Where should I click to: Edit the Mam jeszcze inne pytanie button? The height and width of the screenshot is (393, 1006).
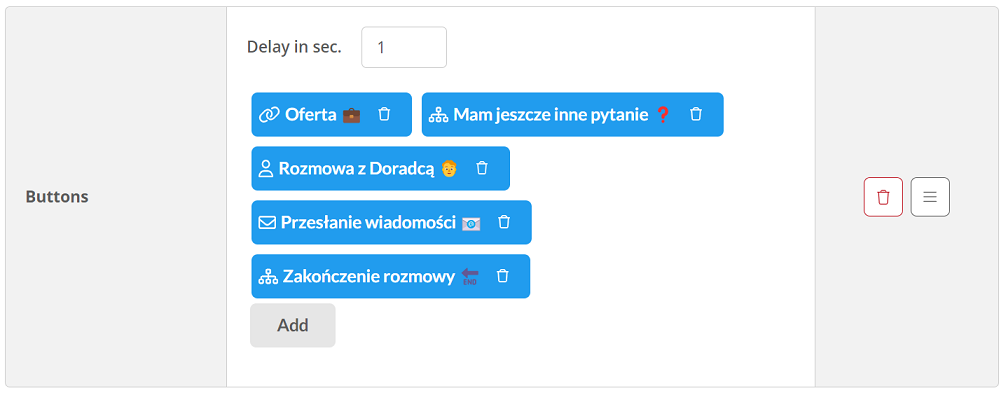(552, 115)
